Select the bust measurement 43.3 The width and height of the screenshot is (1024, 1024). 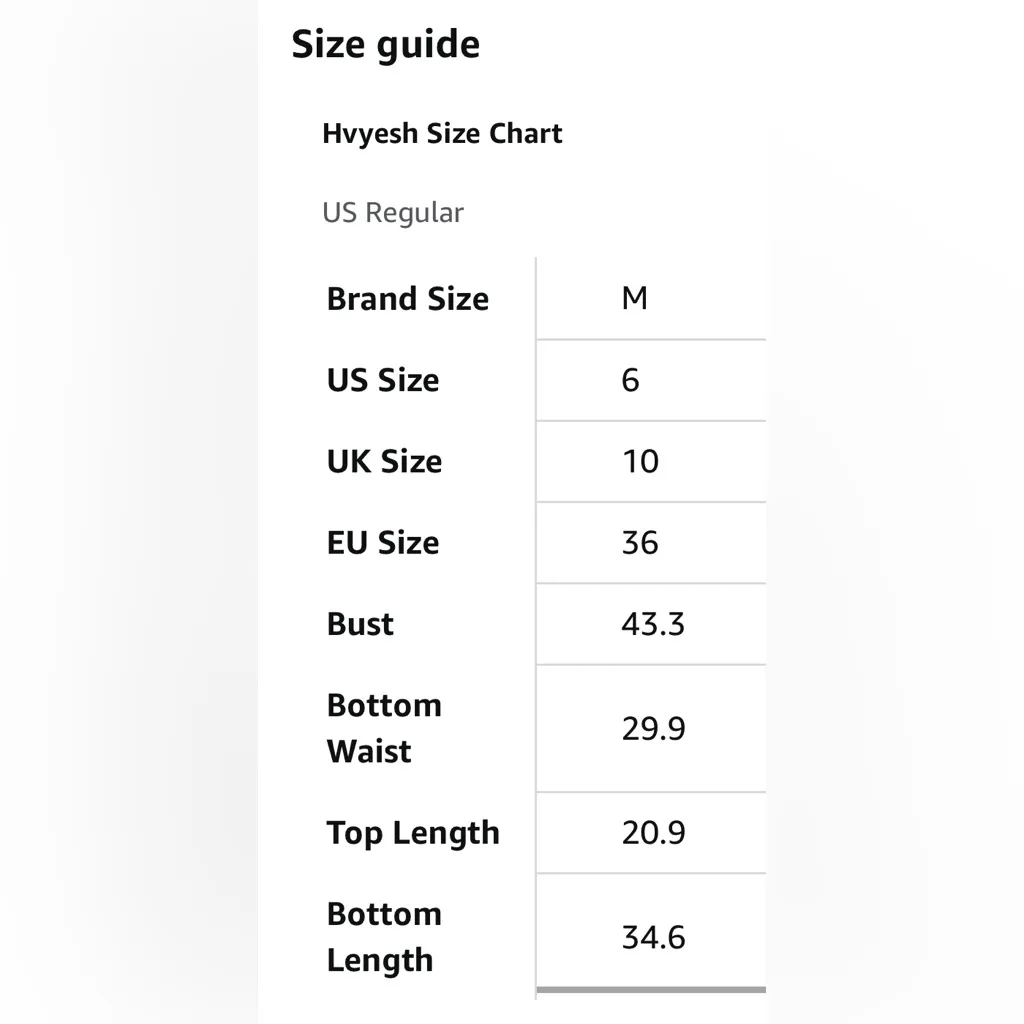coord(653,624)
